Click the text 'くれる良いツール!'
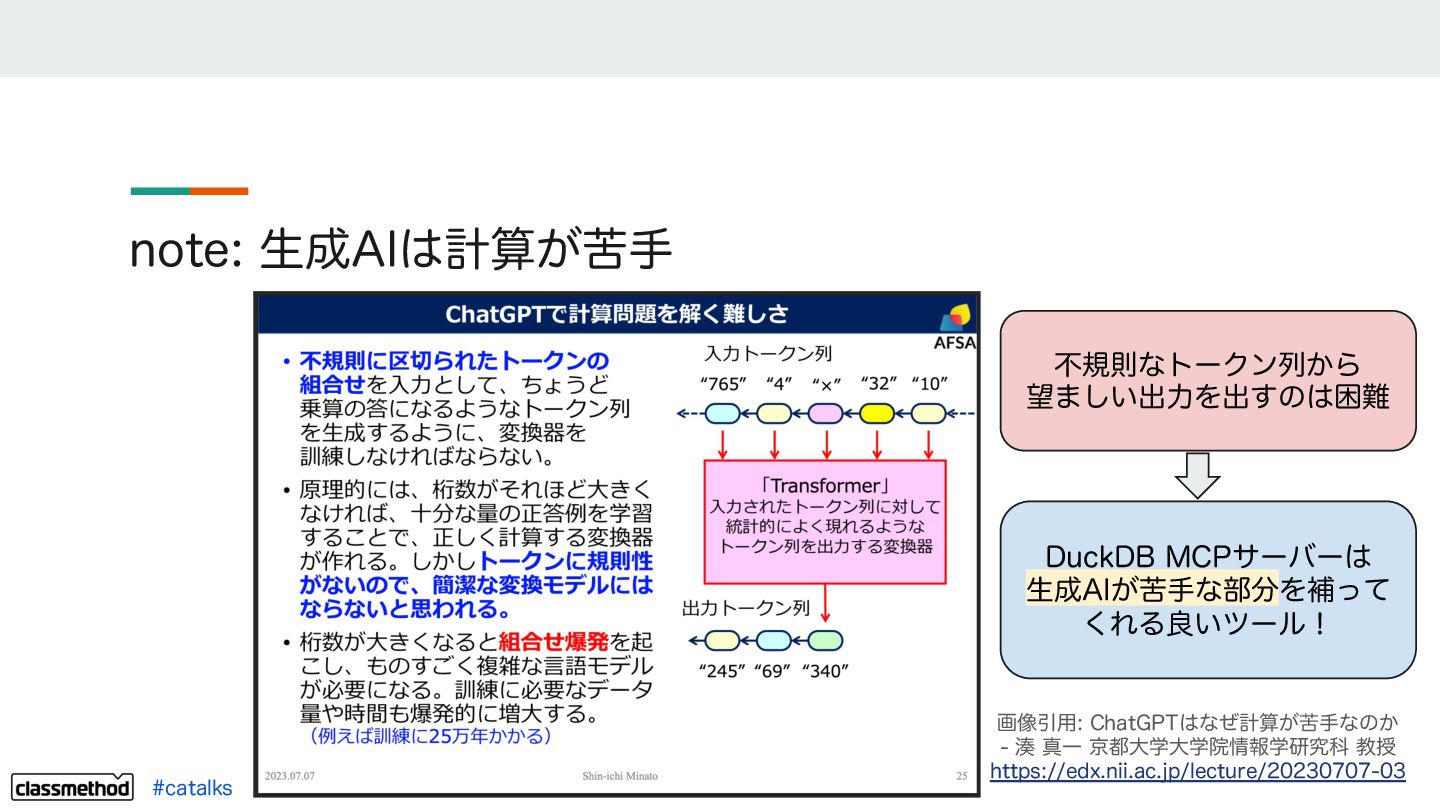 point(1208,623)
